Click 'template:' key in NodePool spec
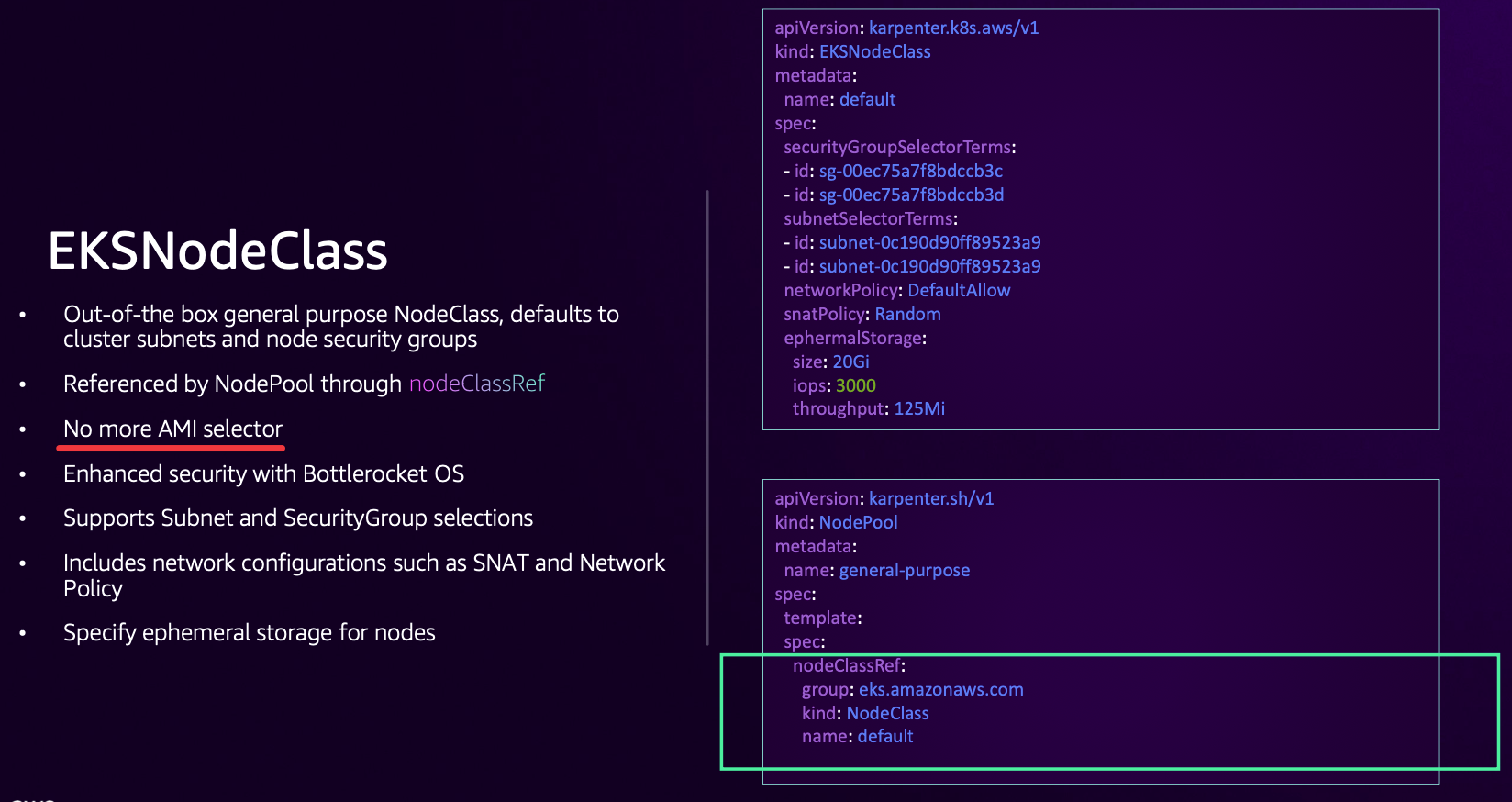The width and height of the screenshot is (1512, 802). coord(823,618)
